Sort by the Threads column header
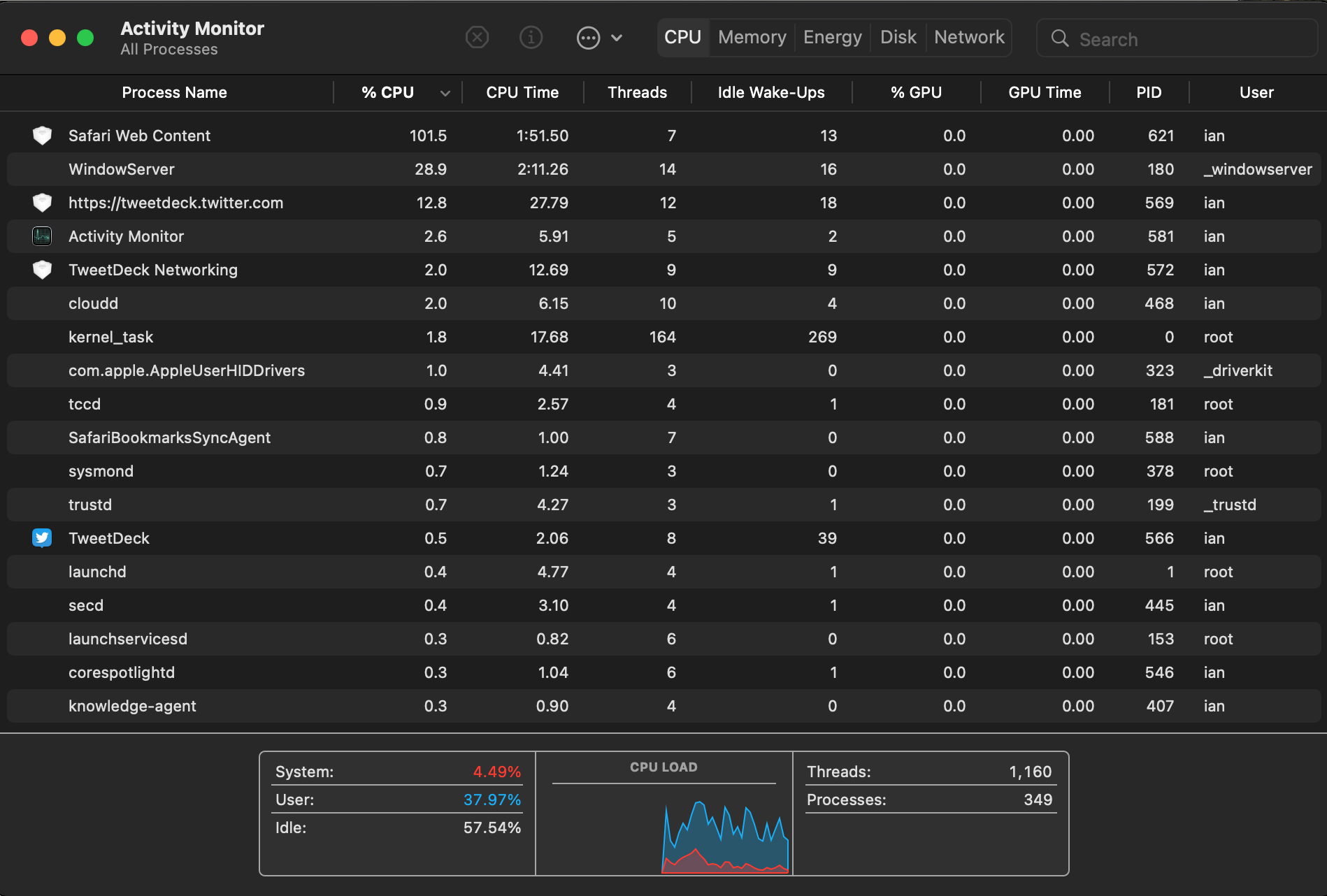This screenshot has width=1327, height=896. pyautogui.click(x=637, y=92)
